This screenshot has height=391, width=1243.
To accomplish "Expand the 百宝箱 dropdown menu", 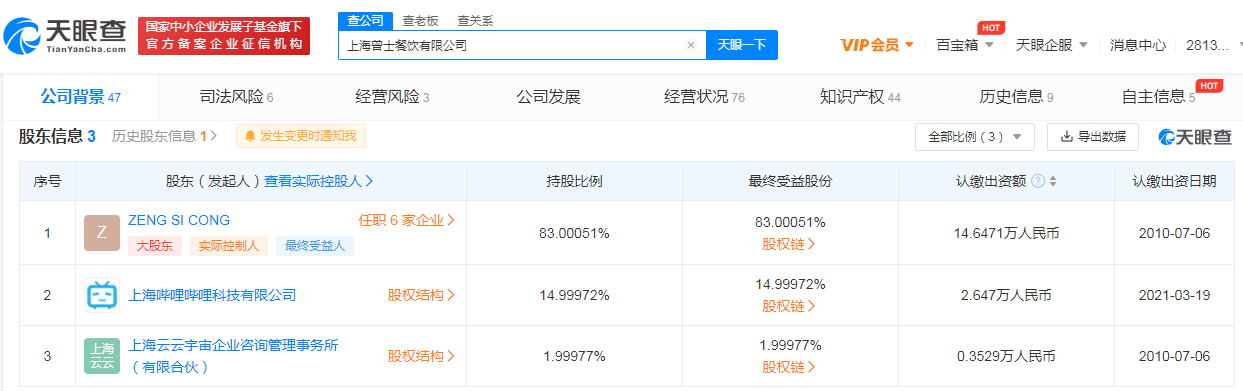I will pyautogui.click(x=964, y=45).
